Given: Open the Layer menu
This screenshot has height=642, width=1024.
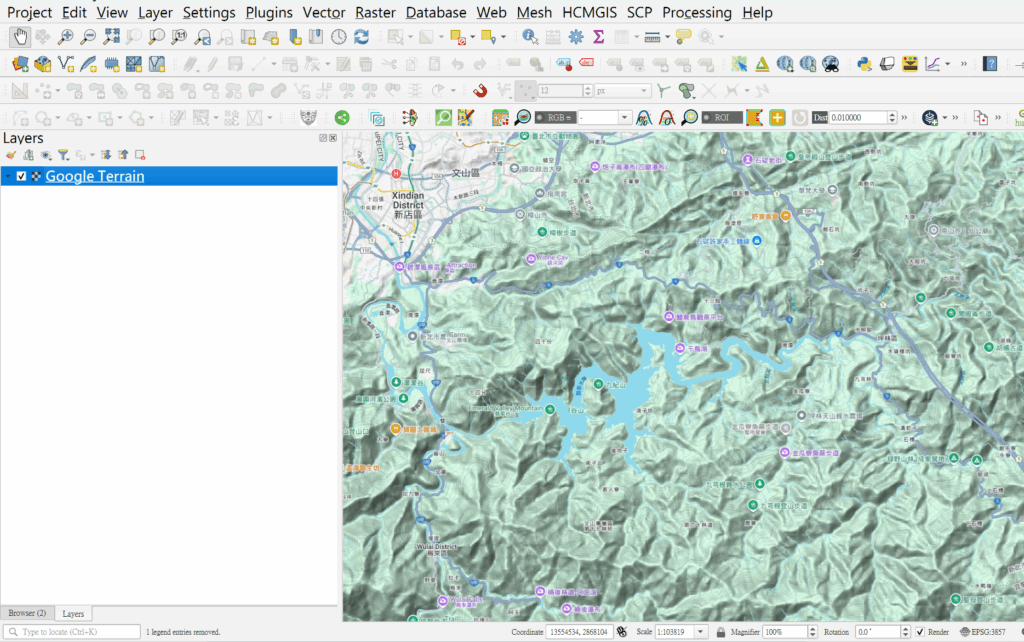Looking at the screenshot, I should 155,12.
